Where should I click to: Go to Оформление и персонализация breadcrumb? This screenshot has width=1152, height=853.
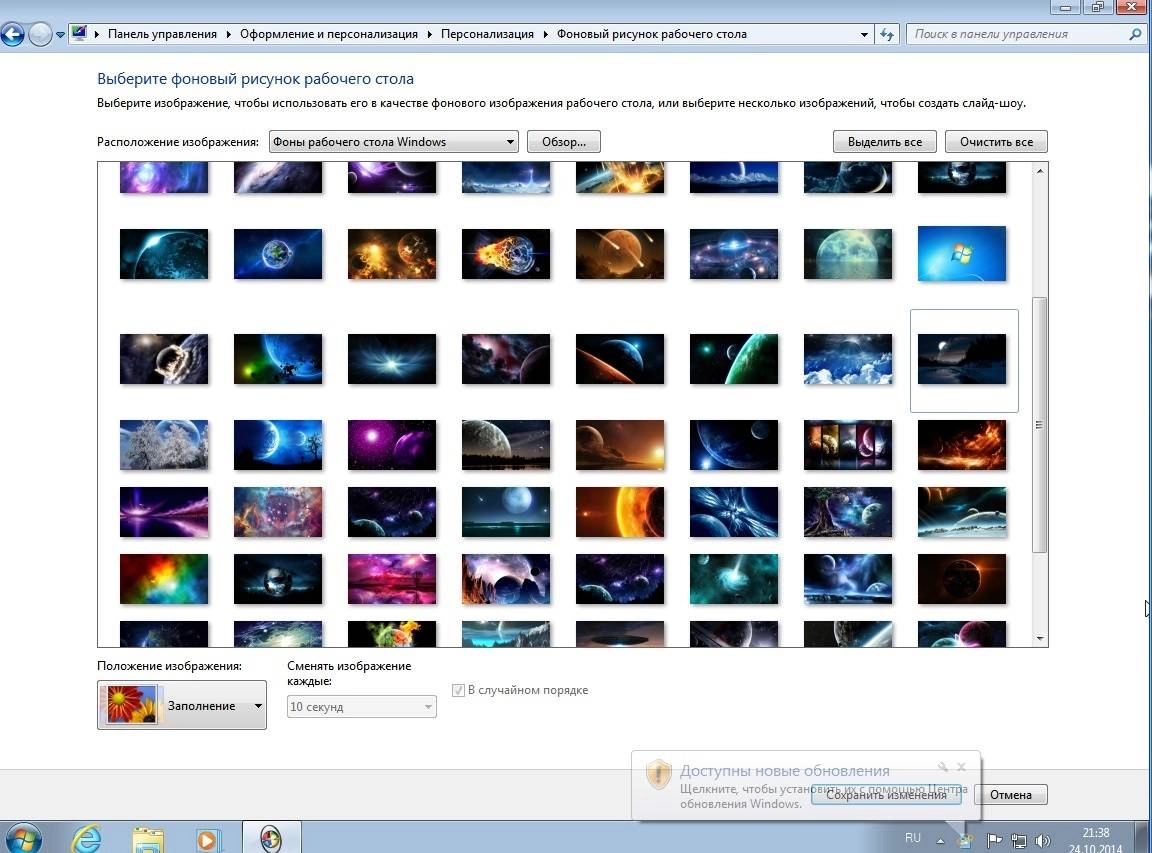328,34
